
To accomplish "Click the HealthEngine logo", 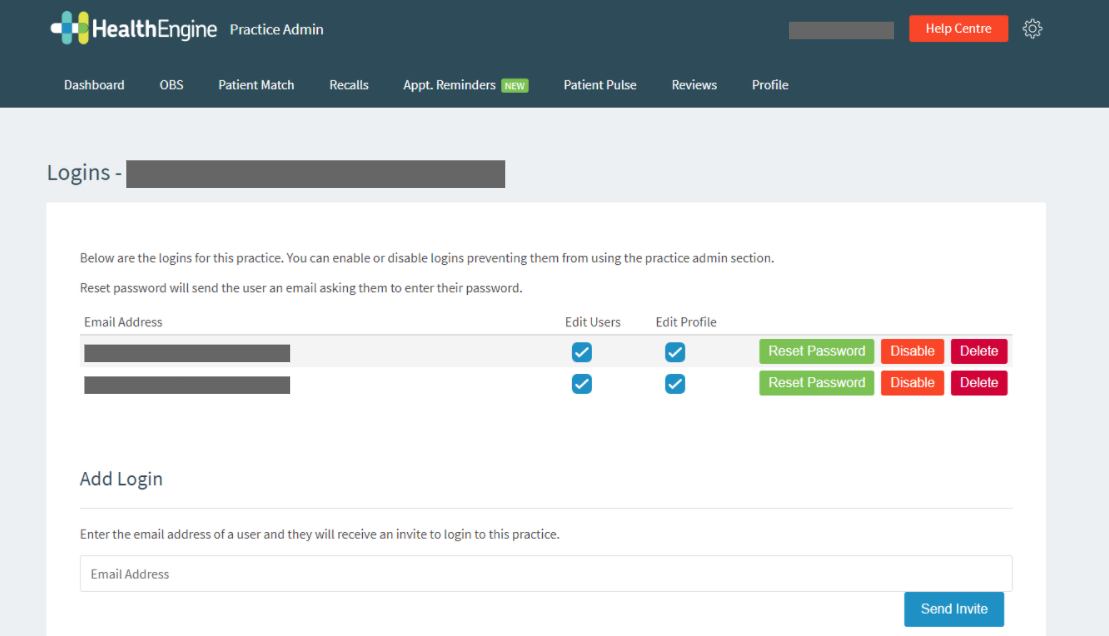I will [x=133, y=28].
